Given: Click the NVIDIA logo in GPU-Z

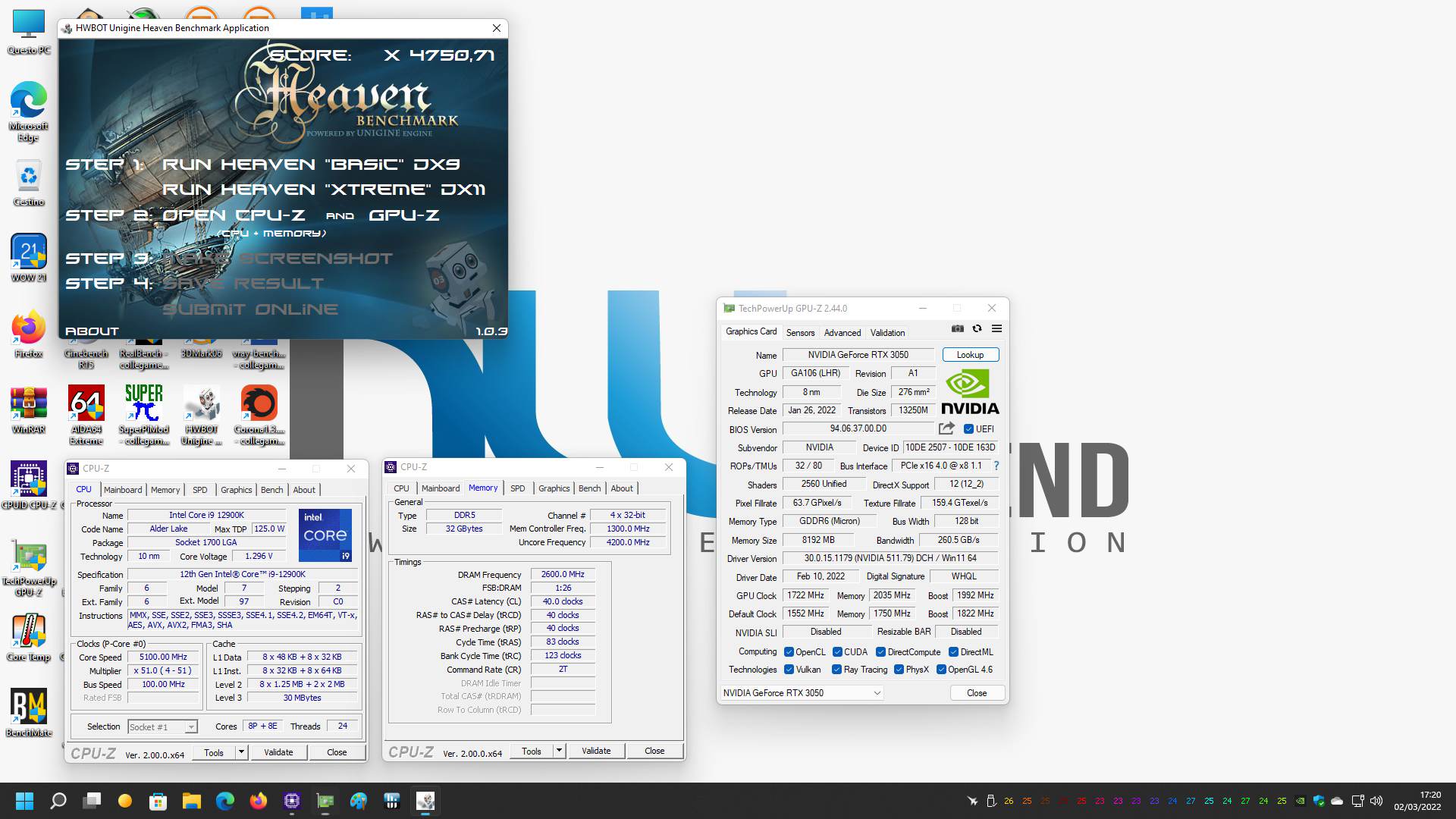Looking at the screenshot, I should pyautogui.click(x=970, y=391).
